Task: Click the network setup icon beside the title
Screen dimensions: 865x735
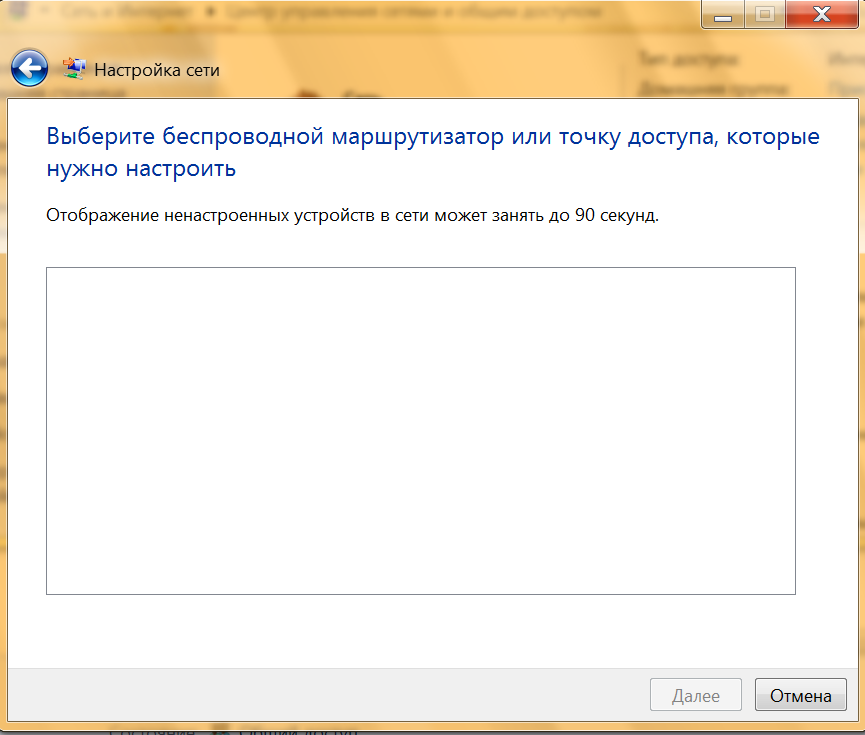Action: click(x=74, y=69)
